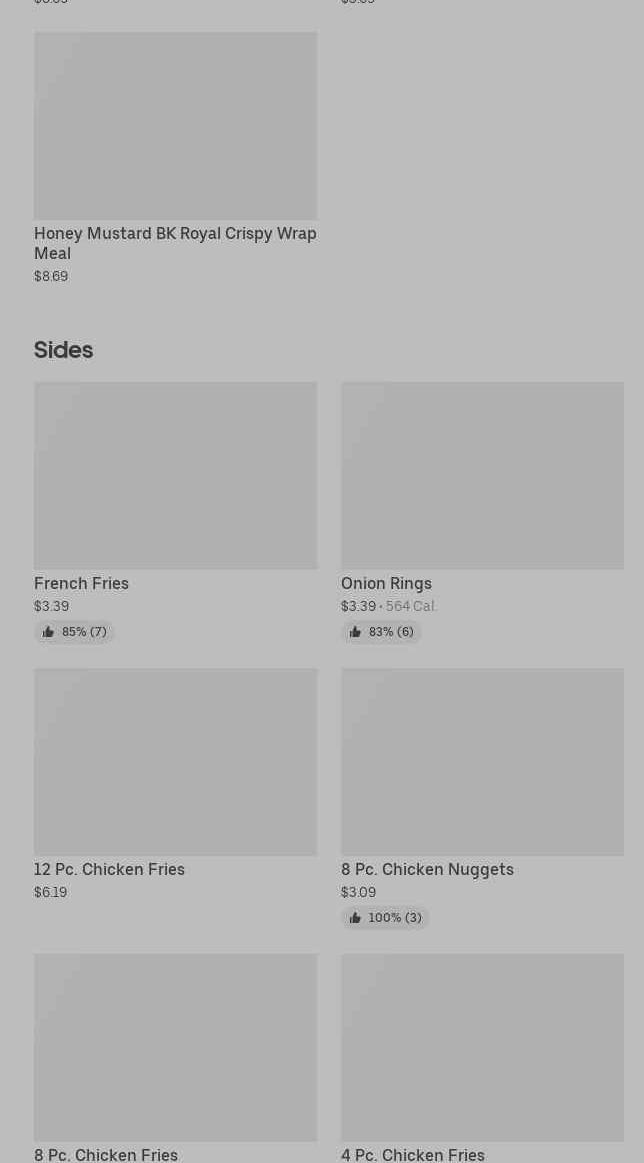Open the Onion Rings item title

click(x=387, y=584)
